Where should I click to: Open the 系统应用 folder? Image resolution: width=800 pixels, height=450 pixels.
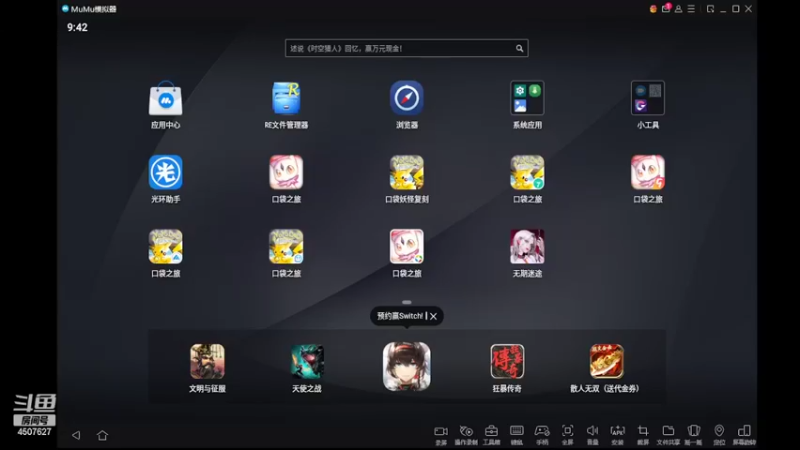coord(527,98)
